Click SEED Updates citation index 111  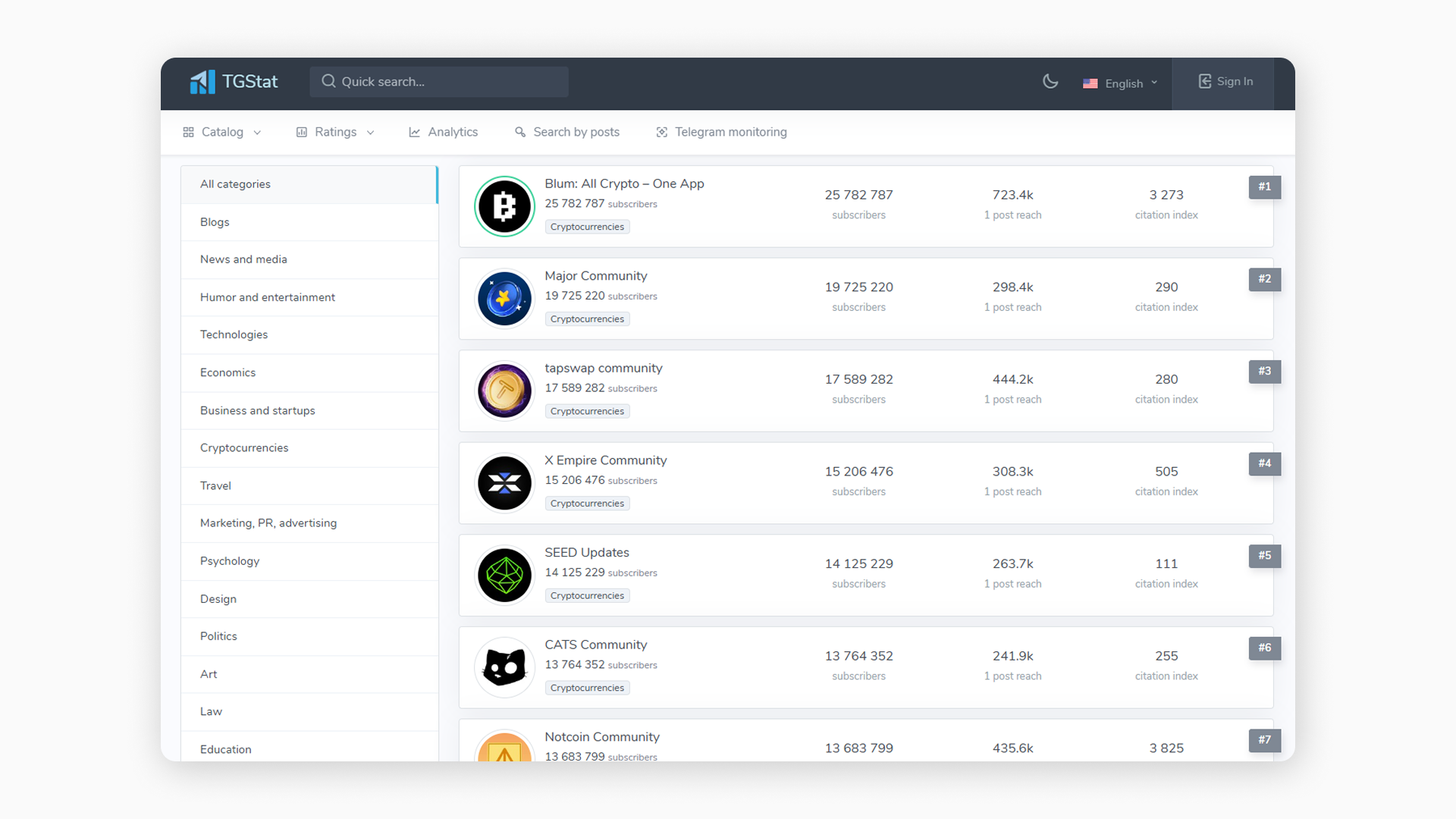click(x=1166, y=563)
